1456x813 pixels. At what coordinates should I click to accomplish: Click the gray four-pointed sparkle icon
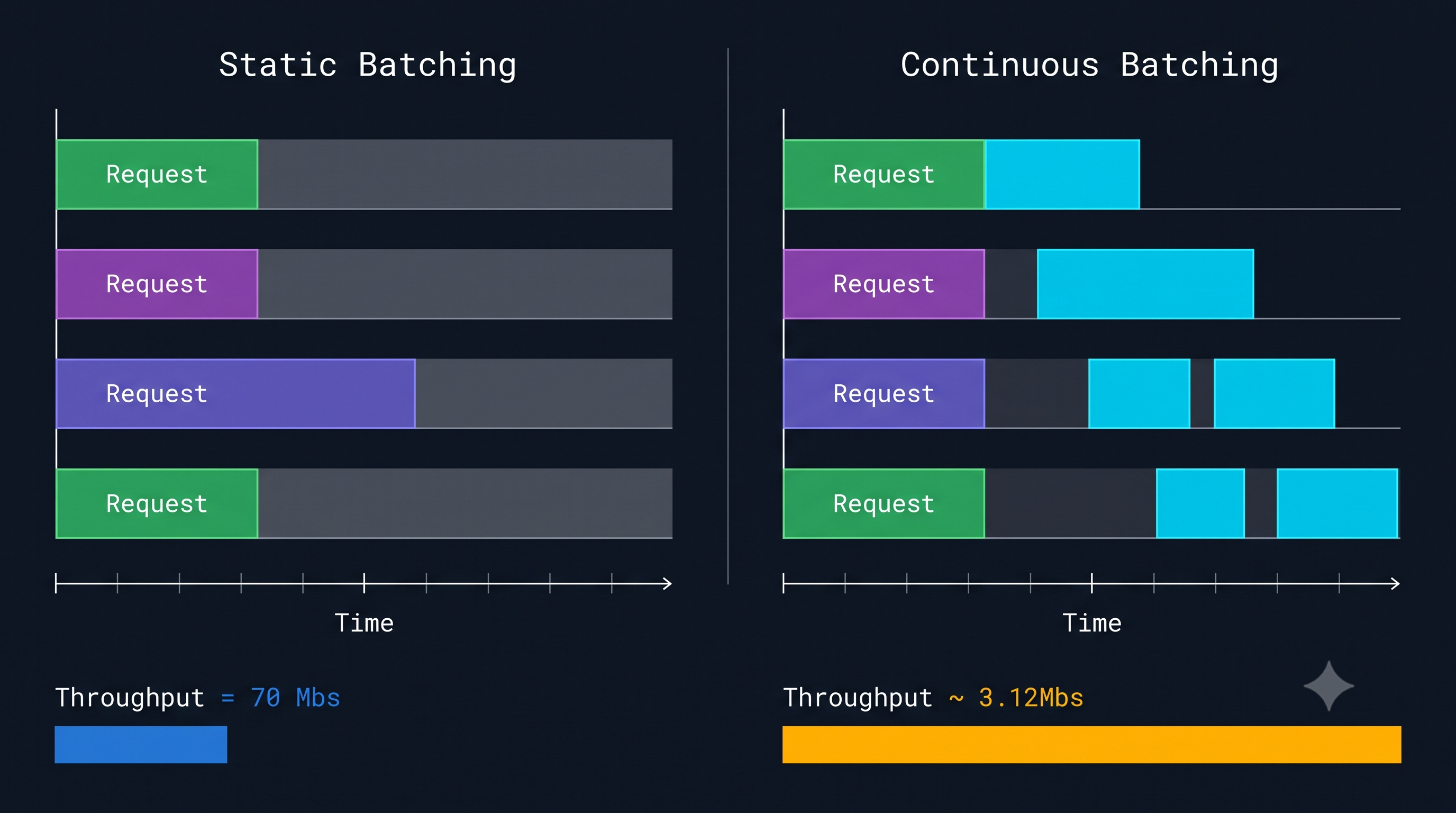(1329, 685)
